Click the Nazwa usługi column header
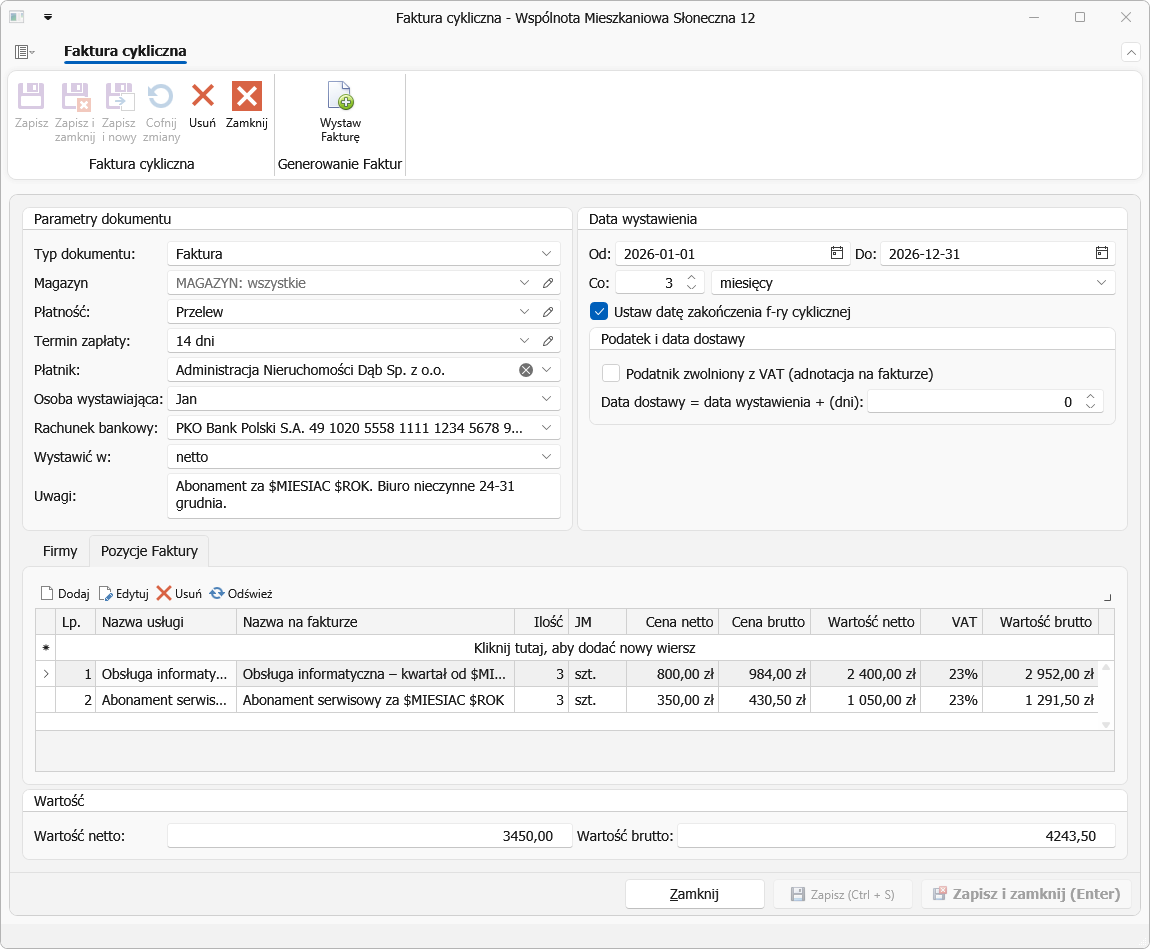The height and width of the screenshot is (949, 1150). click(166, 622)
